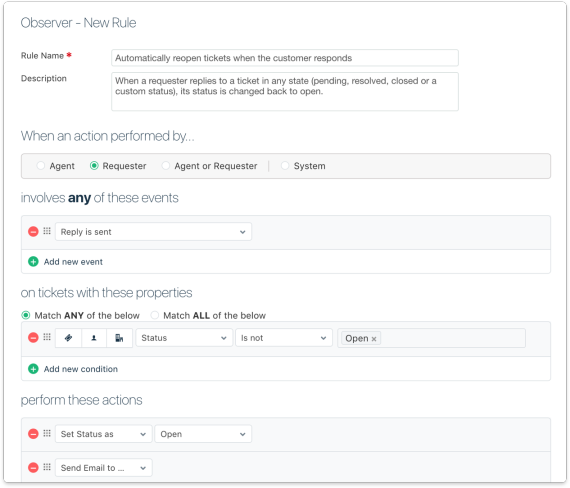Click the green plus beside Add new condition
Image resolution: width=570 pixels, height=488 pixels.
coord(33,369)
